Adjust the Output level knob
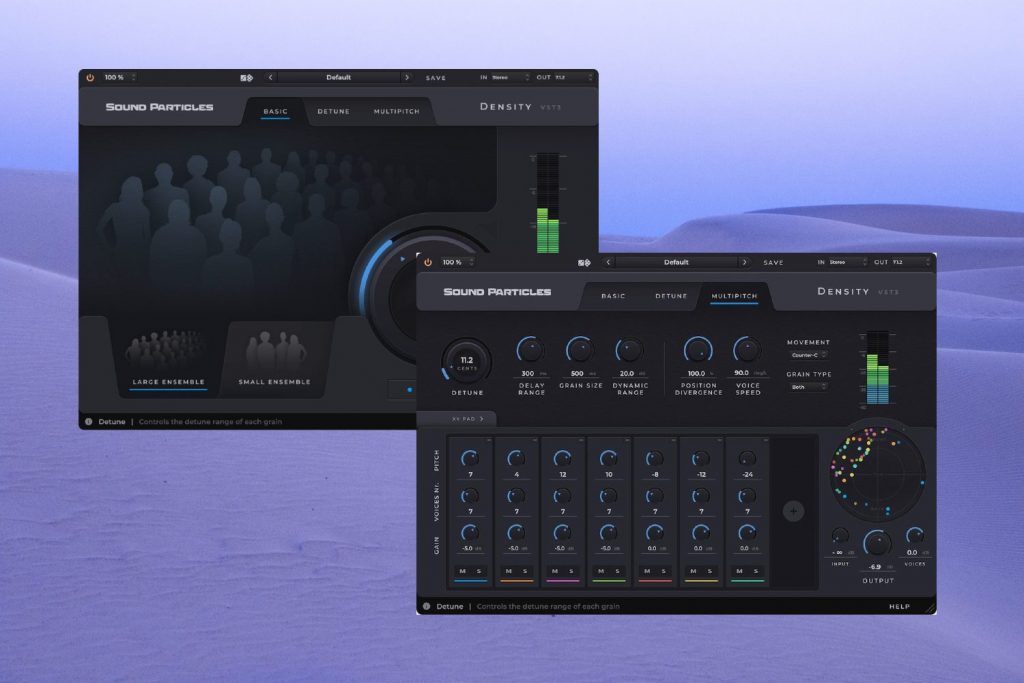 pos(877,543)
